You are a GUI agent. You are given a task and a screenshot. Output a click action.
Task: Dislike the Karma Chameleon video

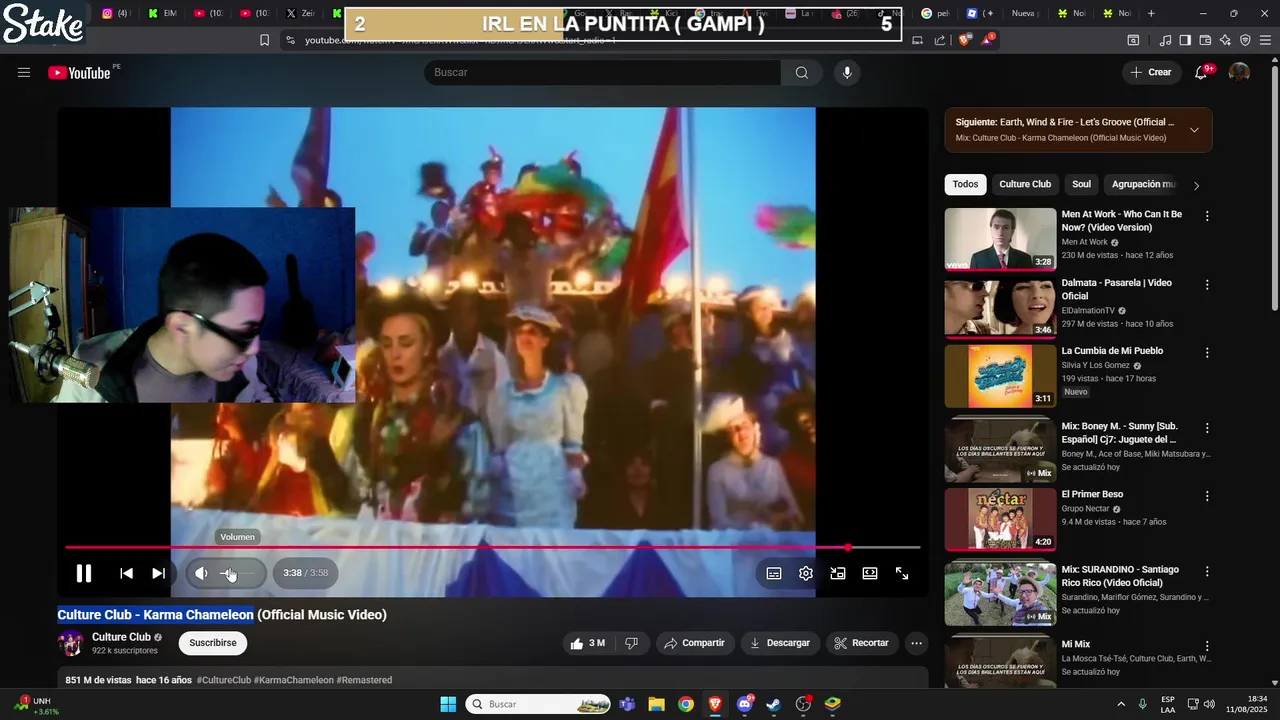(631, 643)
